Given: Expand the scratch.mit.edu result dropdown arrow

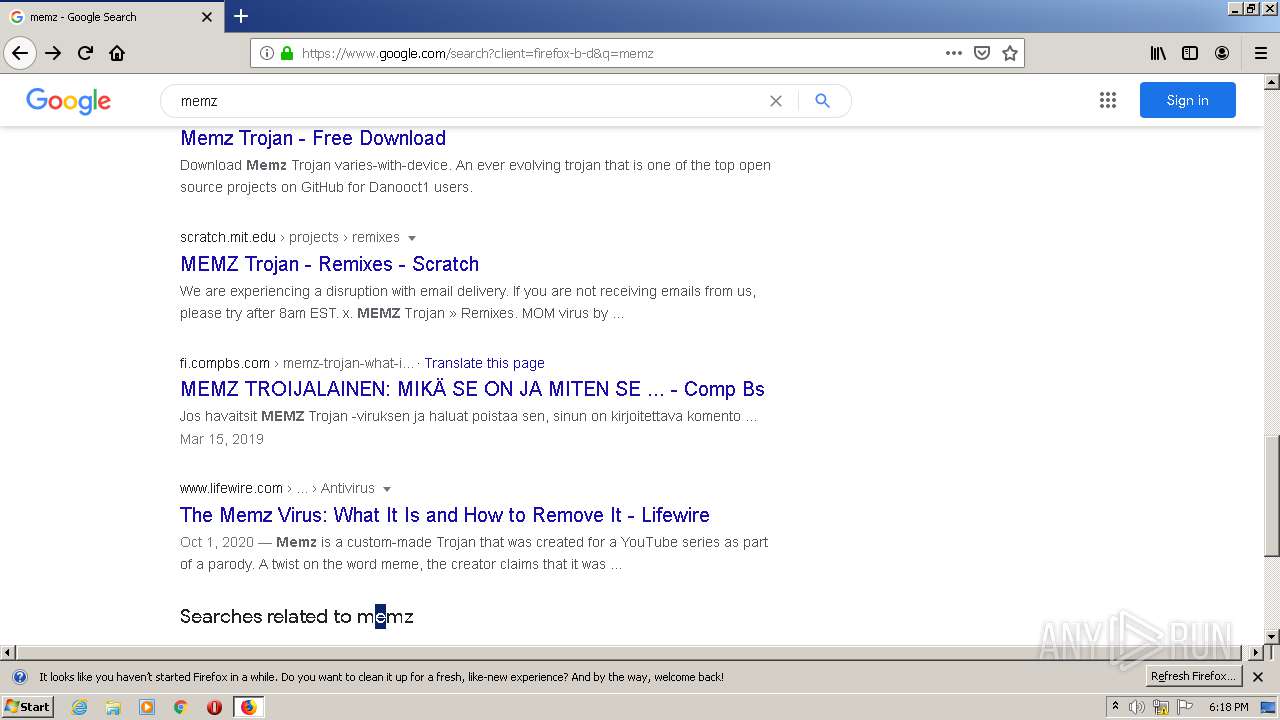Looking at the screenshot, I should click(x=412, y=238).
